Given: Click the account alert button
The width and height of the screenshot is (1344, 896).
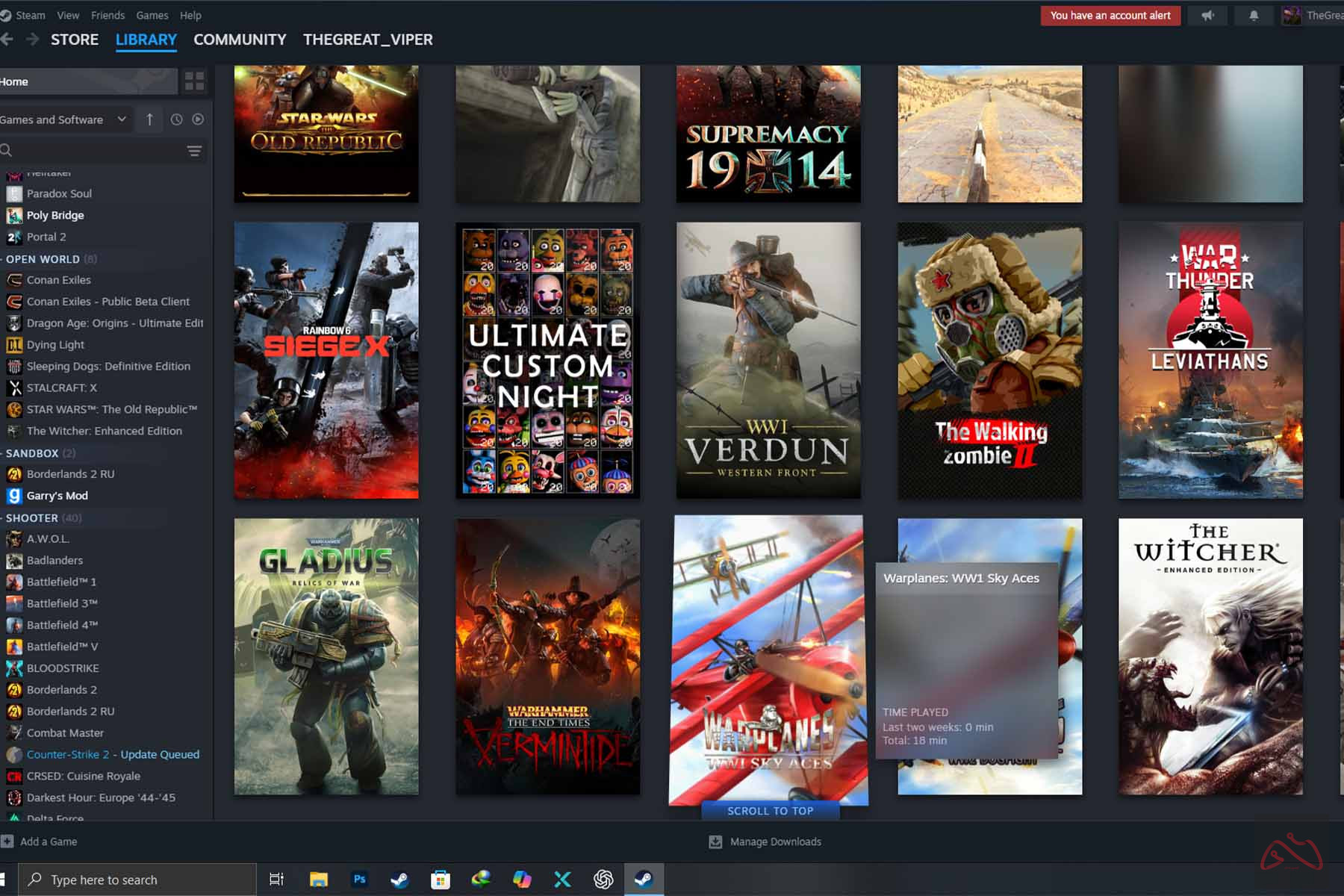Looking at the screenshot, I should coord(1110,15).
